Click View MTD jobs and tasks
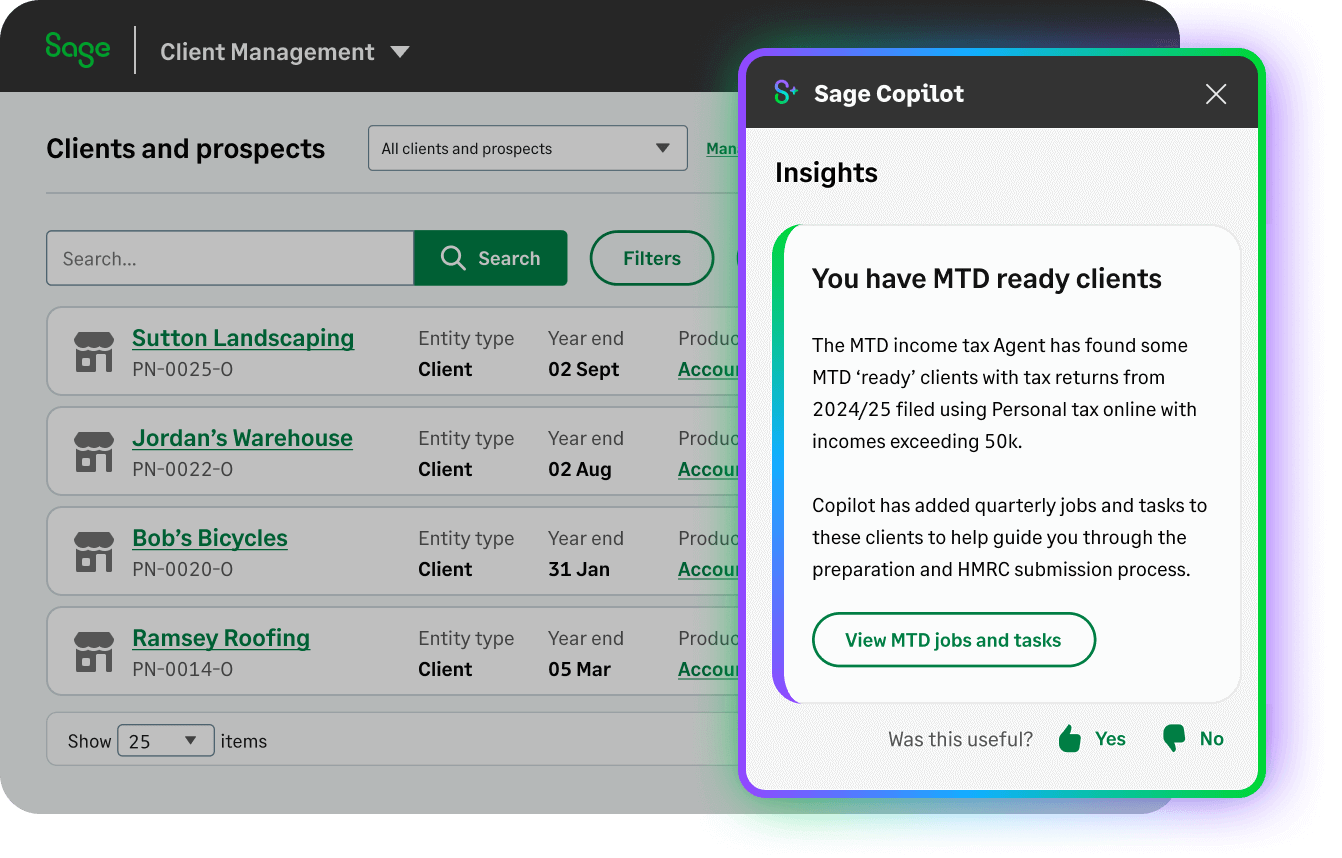This screenshot has height=858, width=1342. (x=953, y=639)
